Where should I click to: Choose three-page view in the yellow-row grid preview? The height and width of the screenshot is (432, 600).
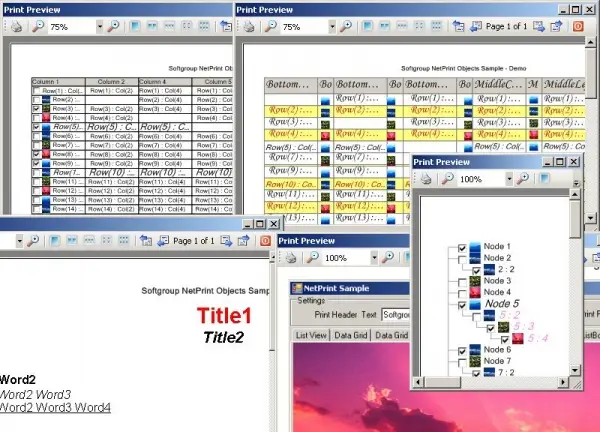click(402, 26)
